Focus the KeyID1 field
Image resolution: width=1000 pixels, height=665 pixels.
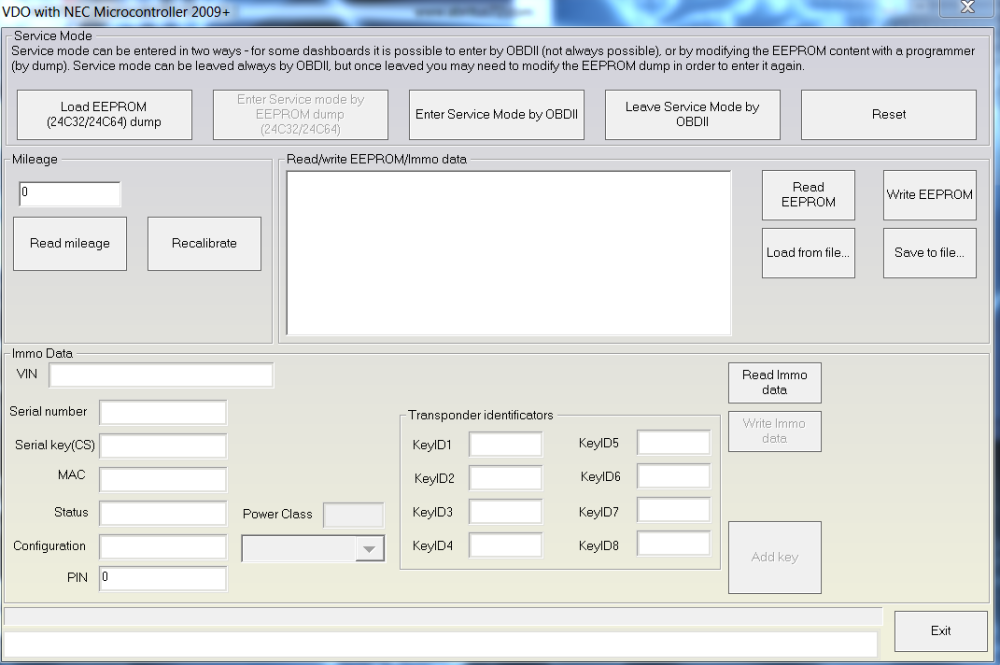click(505, 444)
